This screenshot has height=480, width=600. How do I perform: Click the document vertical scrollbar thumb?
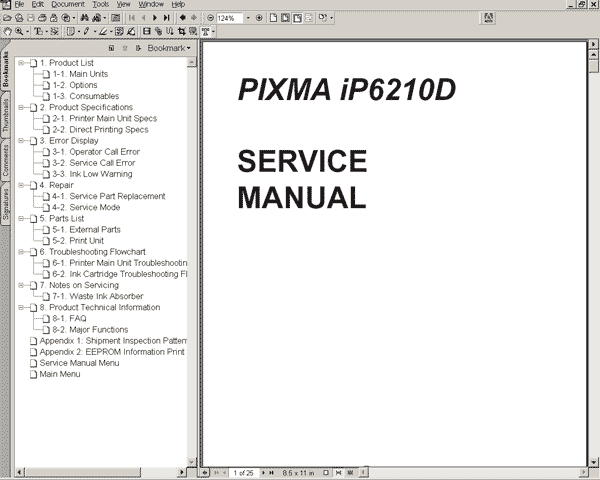pyautogui.click(x=593, y=66)
